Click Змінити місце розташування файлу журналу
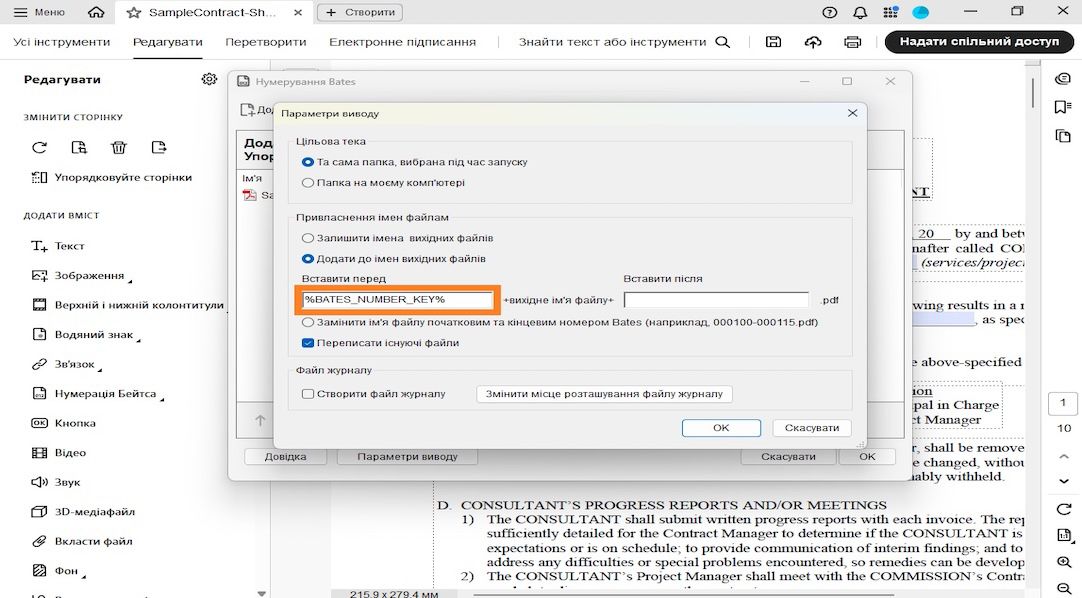This screenshot has height=598, width=1082. pos(604,394)
